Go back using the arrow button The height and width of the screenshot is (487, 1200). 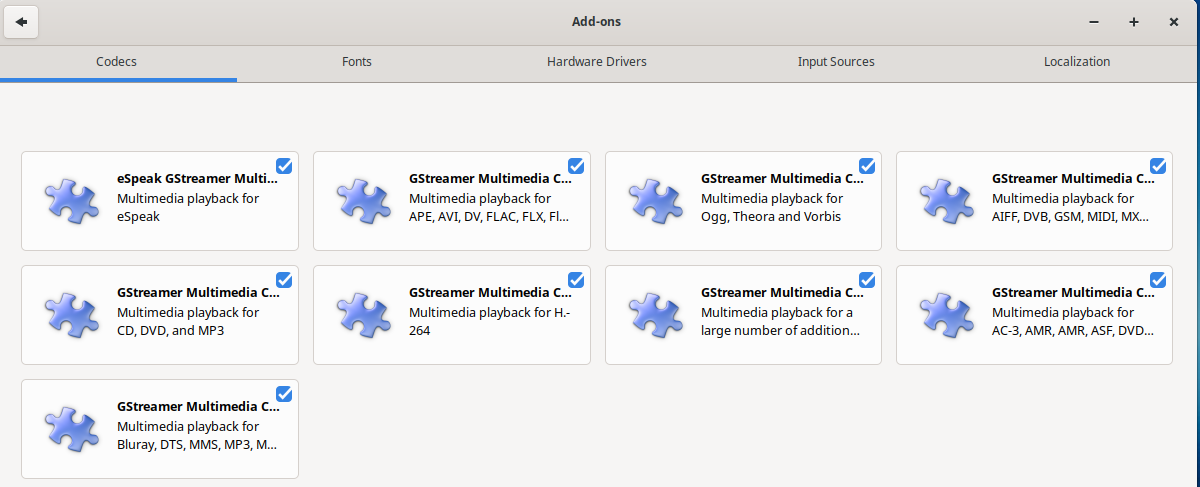tap(21, 22)
